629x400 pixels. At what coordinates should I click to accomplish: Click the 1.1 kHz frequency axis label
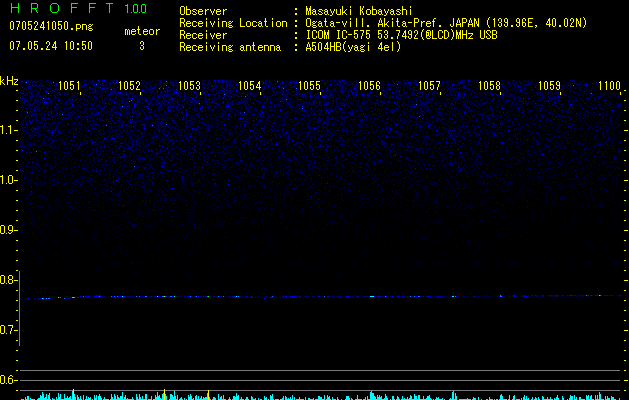click(7, 130)
